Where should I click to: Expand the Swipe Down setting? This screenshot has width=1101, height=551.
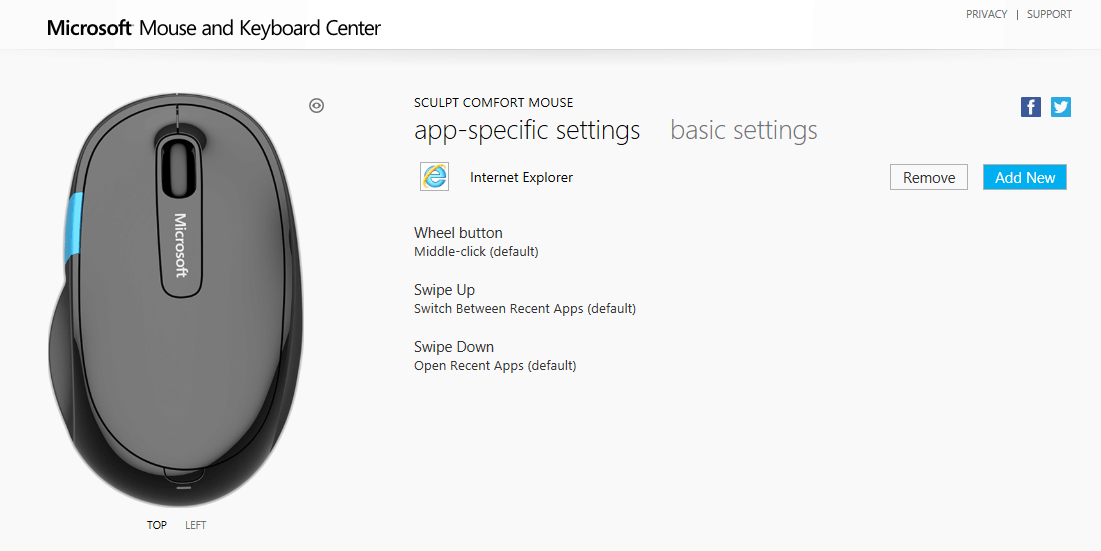click(x=454, y=347)
